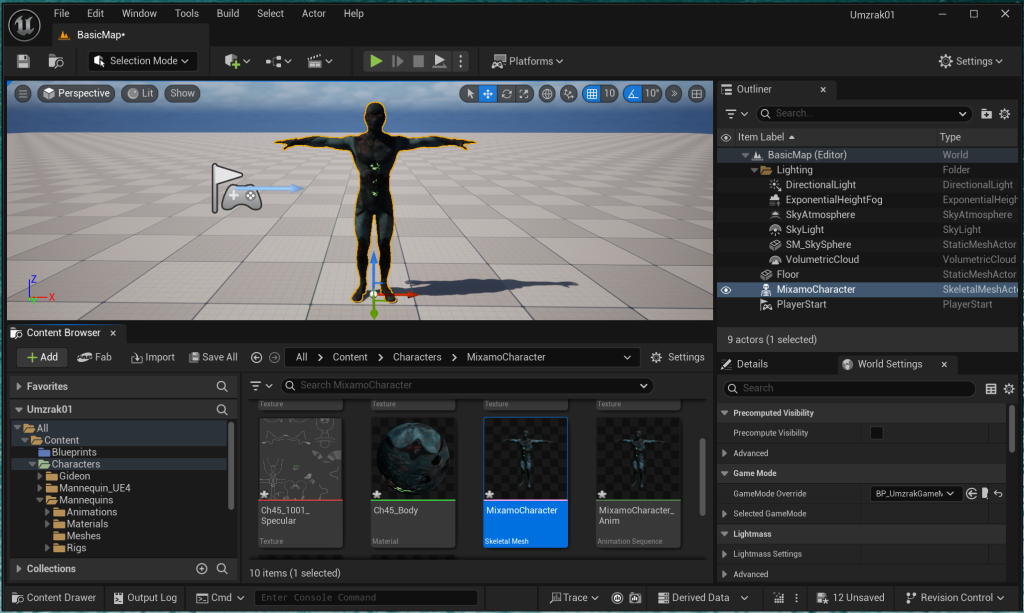Open the play options three-dot menu
Image resolution: width=1024 pixels, height=613 pixels.
click(x=460, y=61)
